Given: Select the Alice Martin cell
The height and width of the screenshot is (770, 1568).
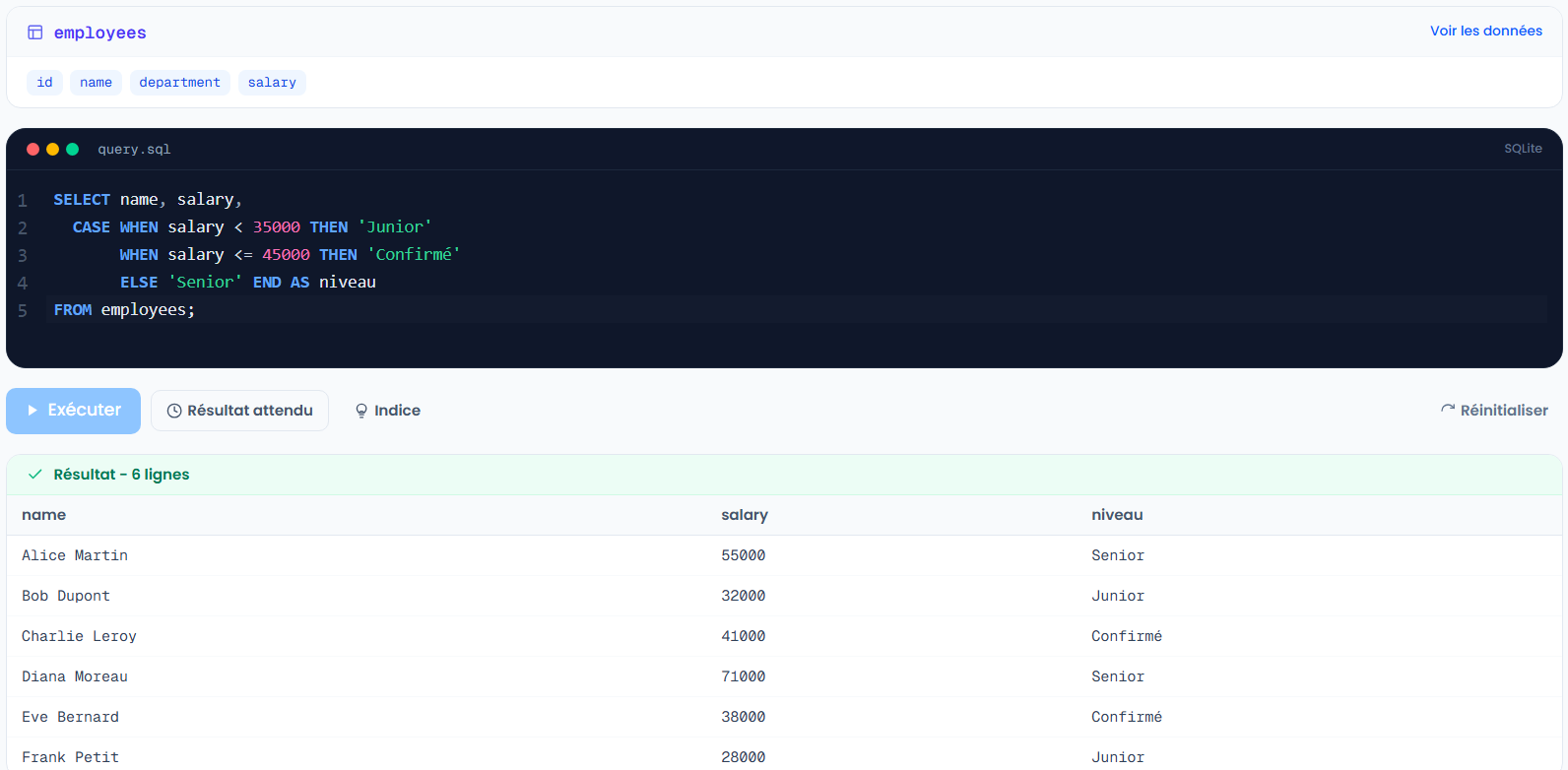Looking at the screenshot, I should [x=75, y=555].
